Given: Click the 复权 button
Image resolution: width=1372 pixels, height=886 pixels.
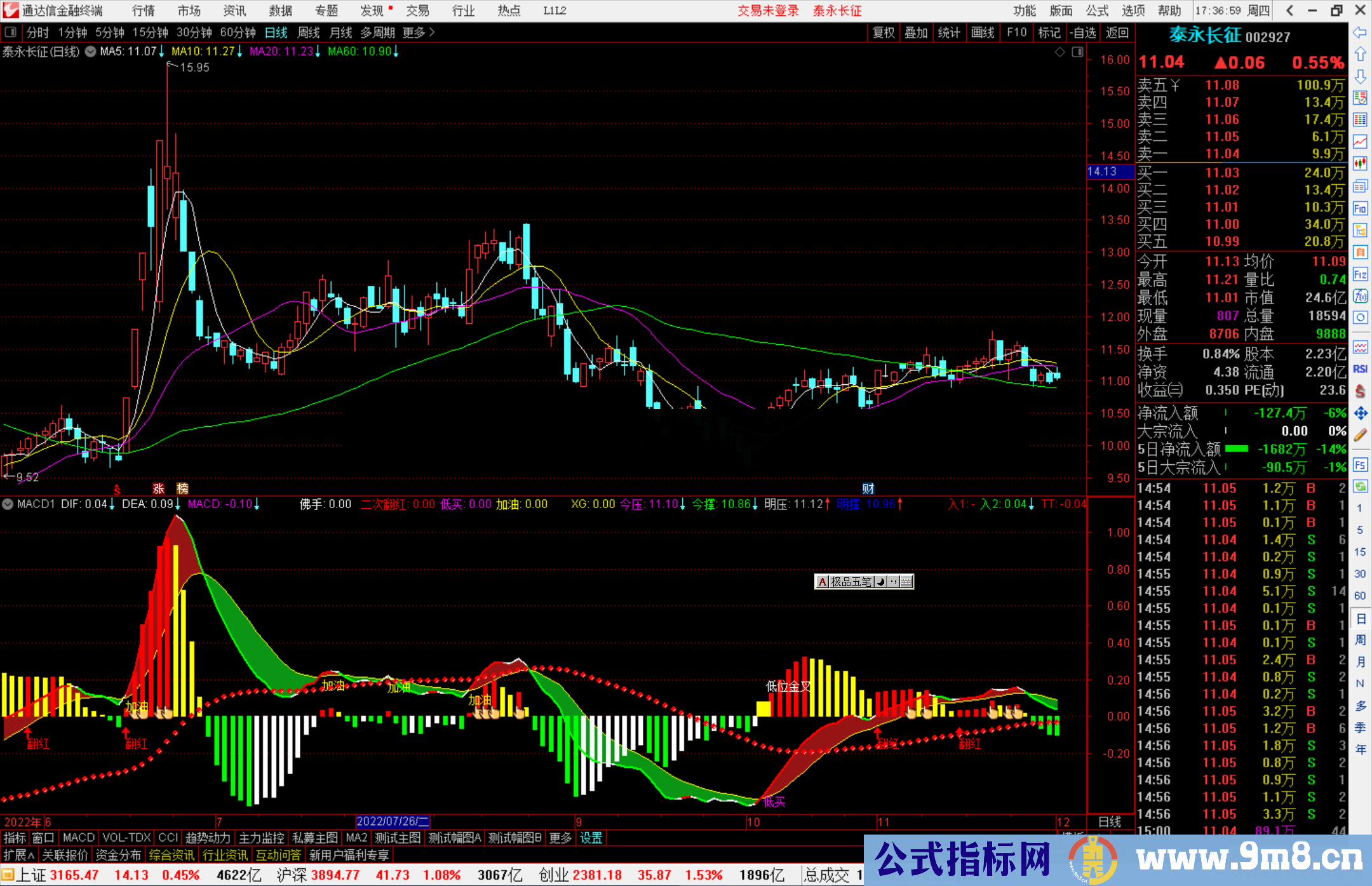Looking at the screenshot, I should [884, 32].
